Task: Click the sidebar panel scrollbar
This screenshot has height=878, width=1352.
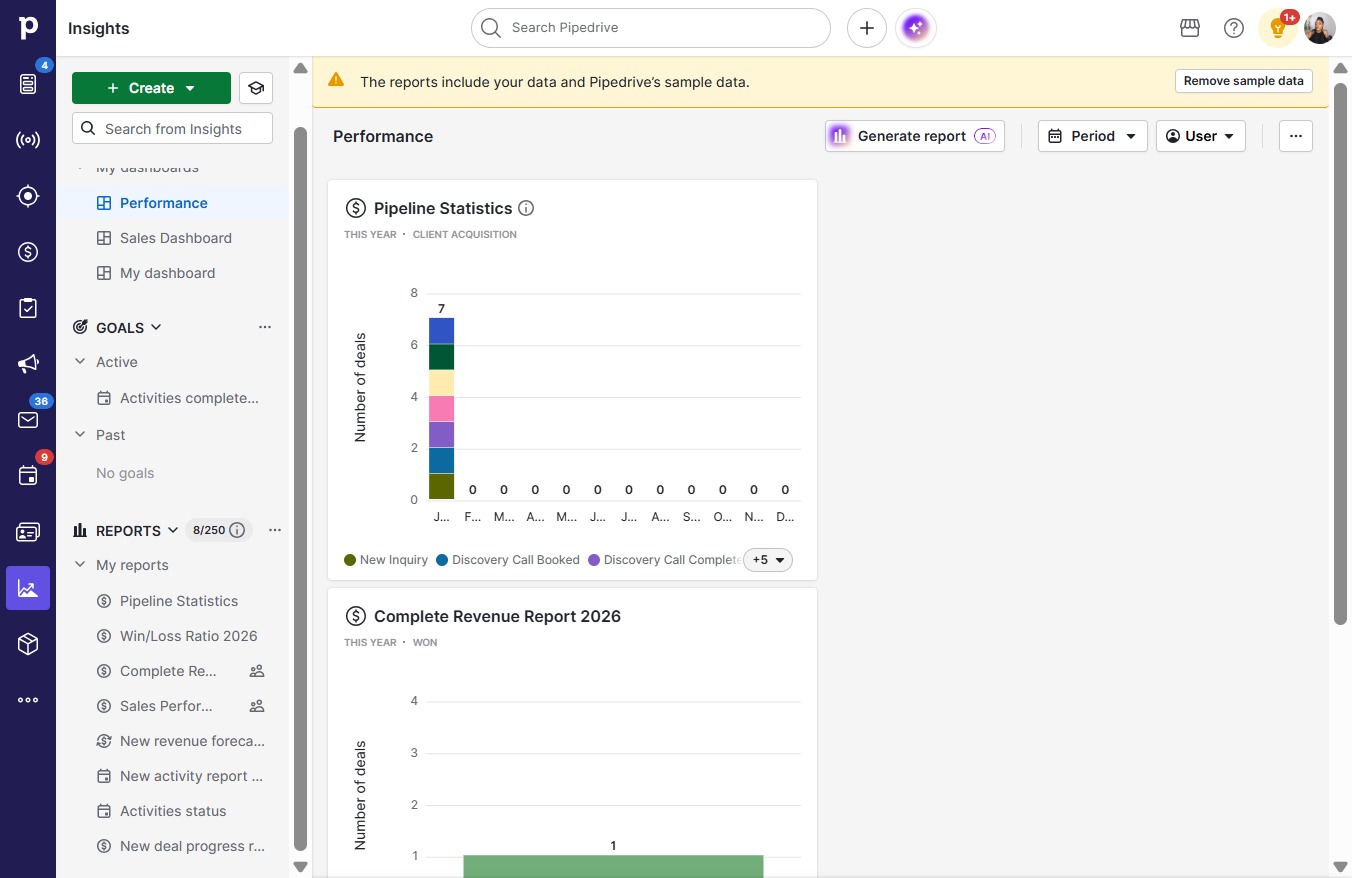Action: click(300, 488)
